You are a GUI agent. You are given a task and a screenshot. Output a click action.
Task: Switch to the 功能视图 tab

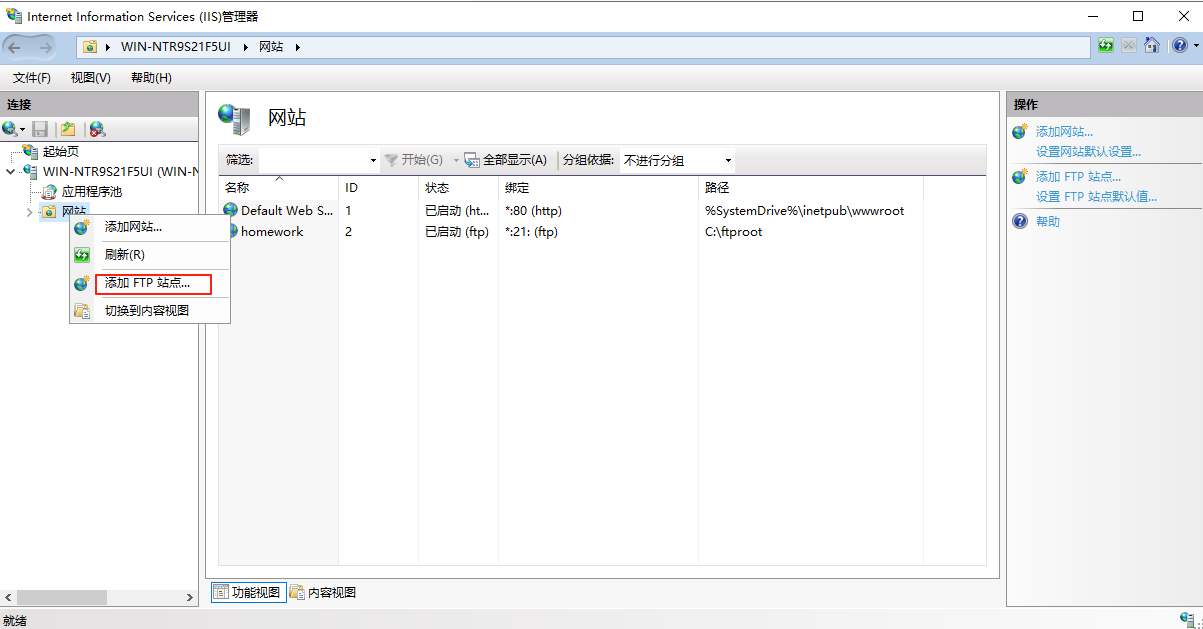click(x=249, y=592)
